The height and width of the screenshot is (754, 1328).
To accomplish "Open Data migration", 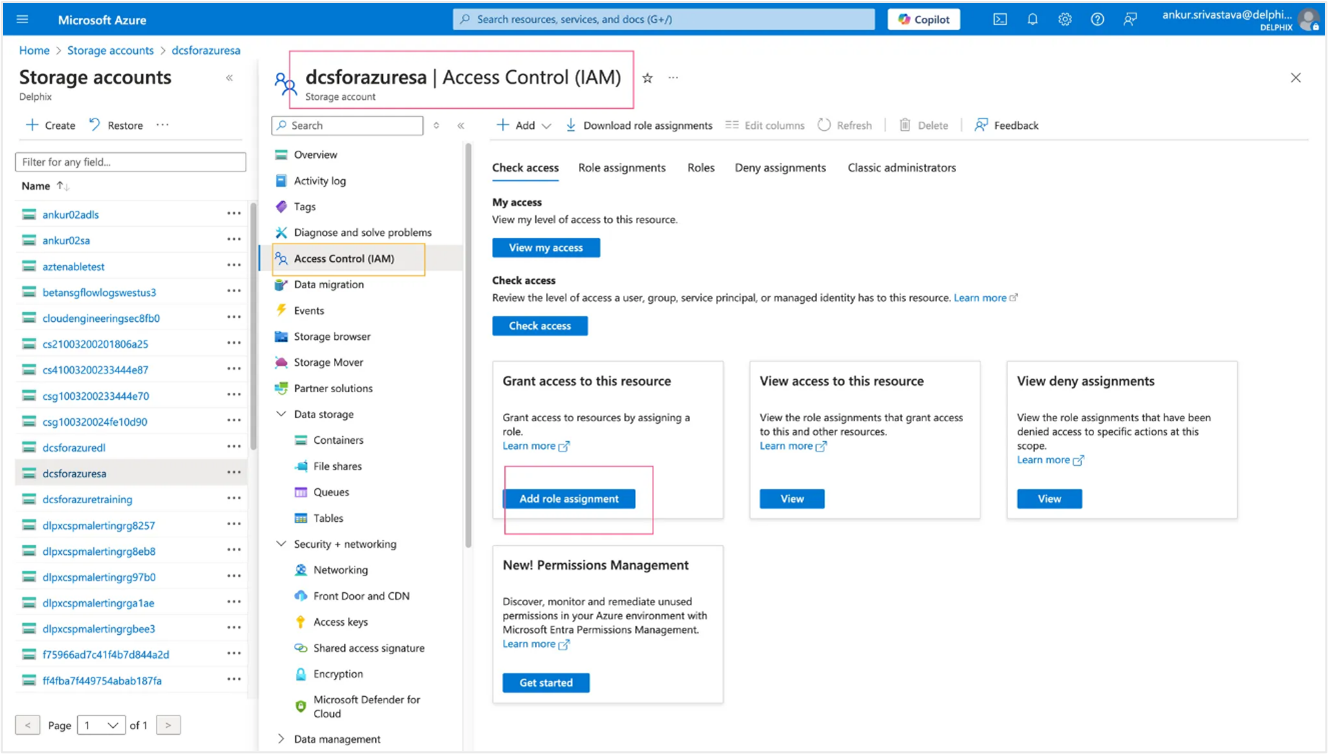I will point(328,284).
